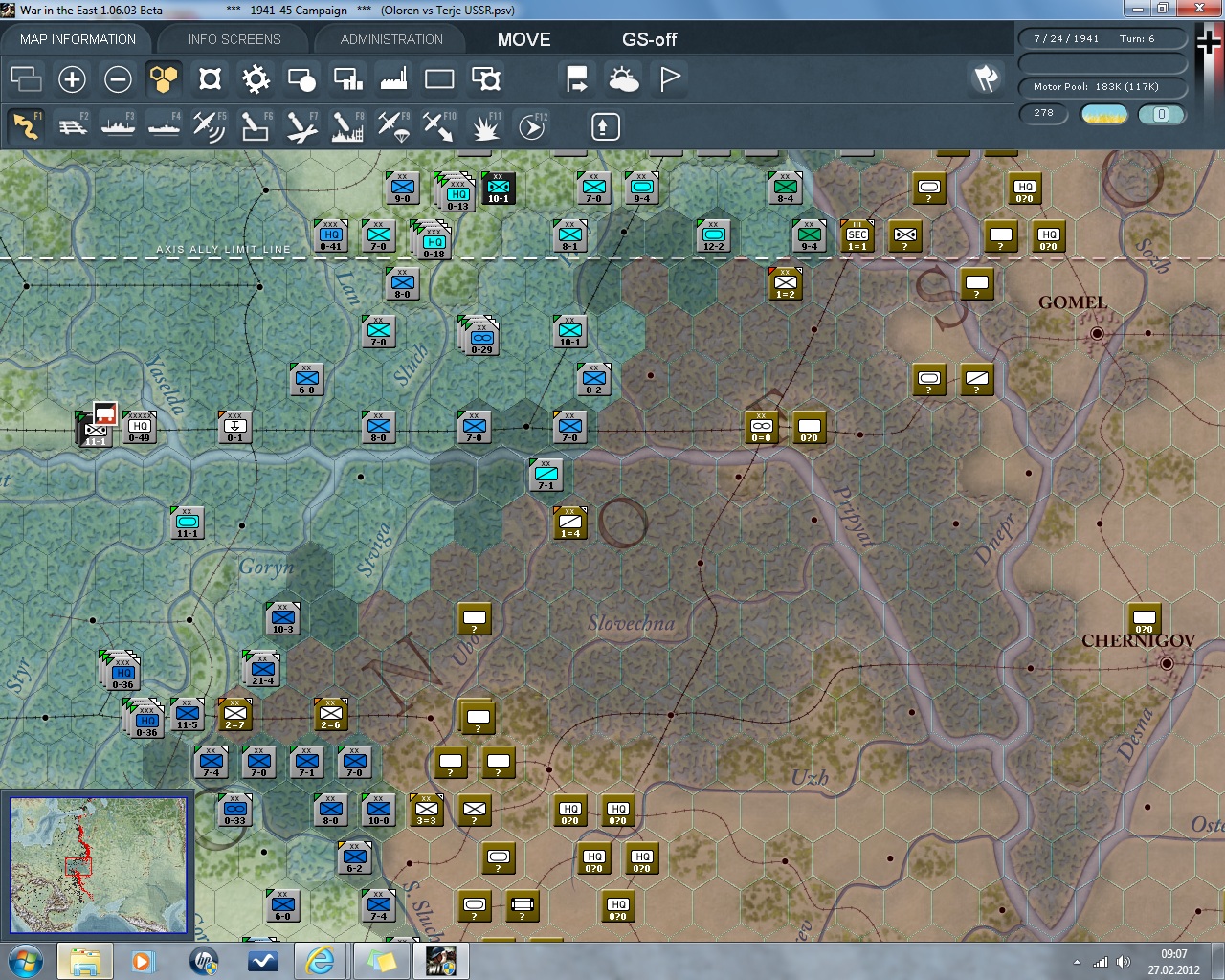Screen dimensions: 1225x980
Task: Open Windows Explorer from the taskbar
Action: [85, 961]
